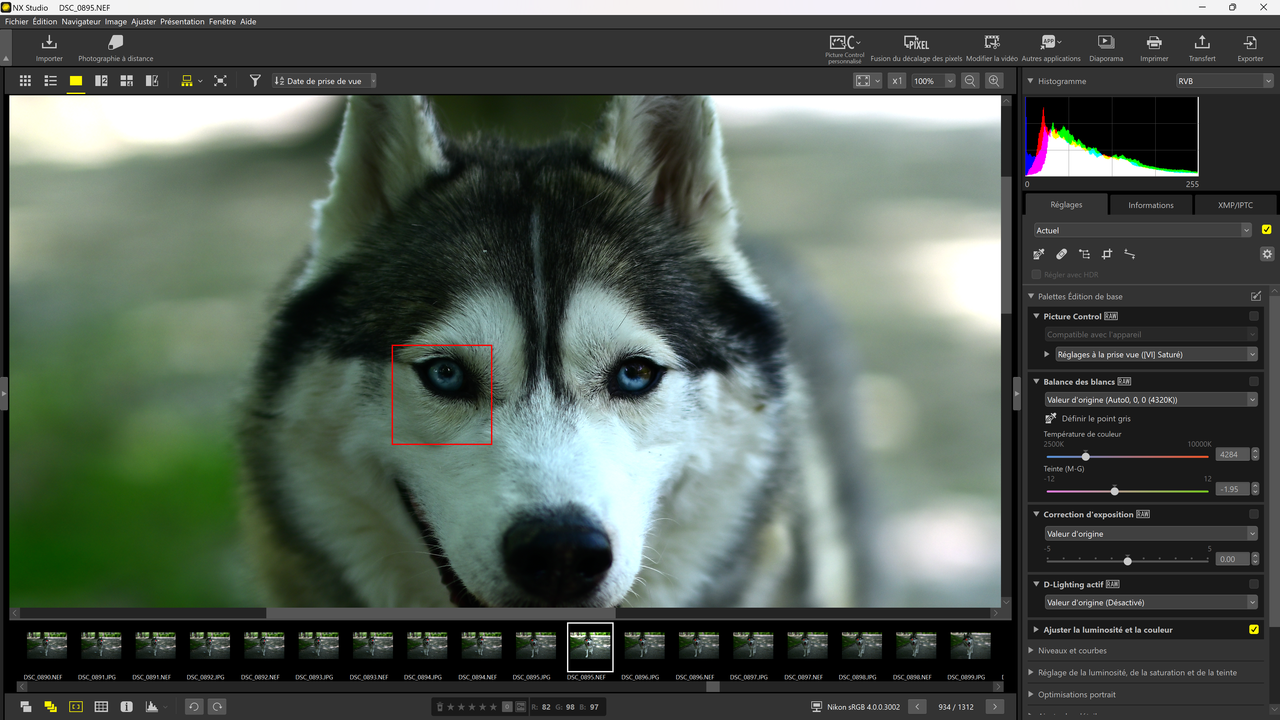Switch to thumbnail grid view
This screenshot has width=1280, height=720.
[x=25, y=81]
